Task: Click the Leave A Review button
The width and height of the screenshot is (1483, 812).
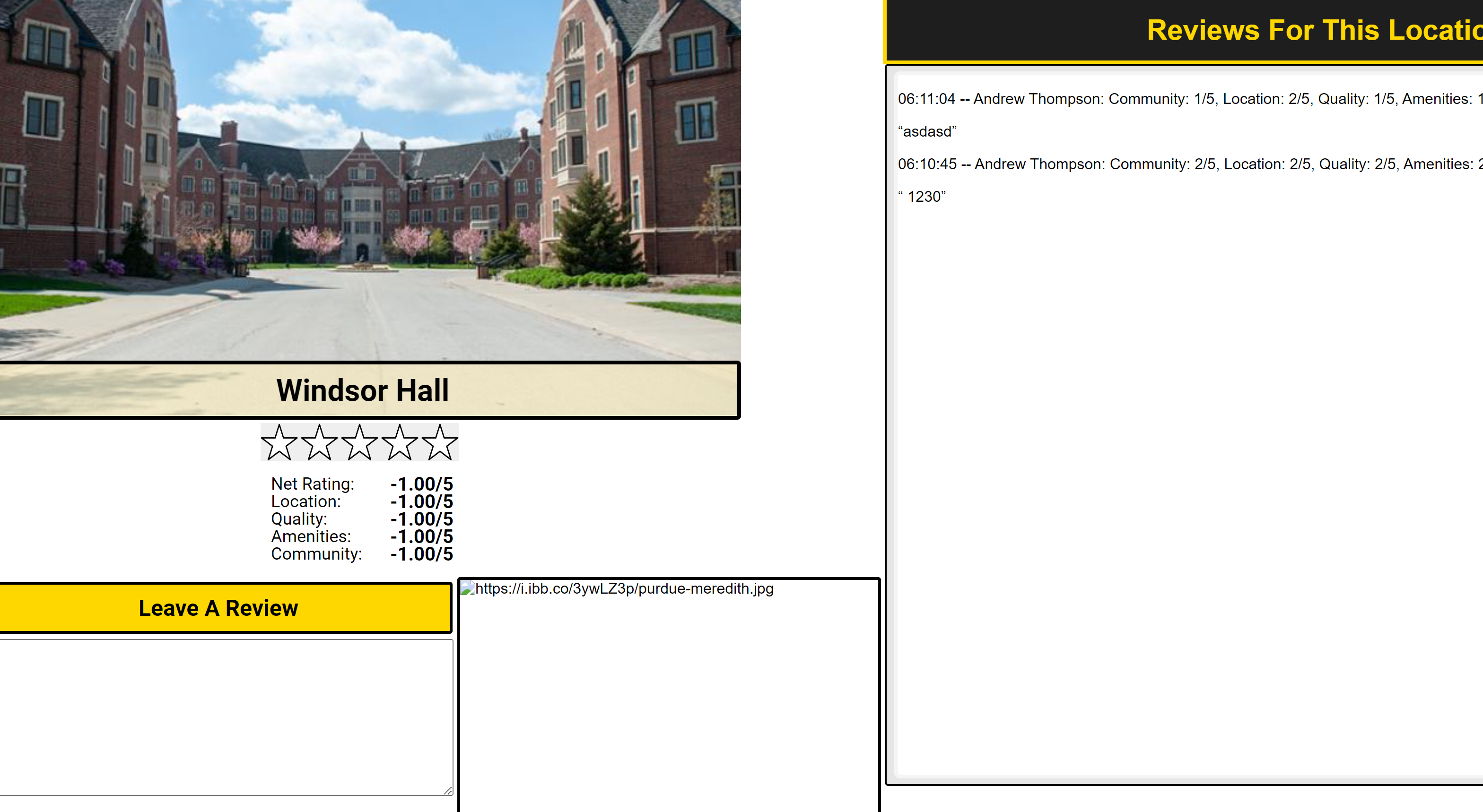Action: [x=219, y=608]
